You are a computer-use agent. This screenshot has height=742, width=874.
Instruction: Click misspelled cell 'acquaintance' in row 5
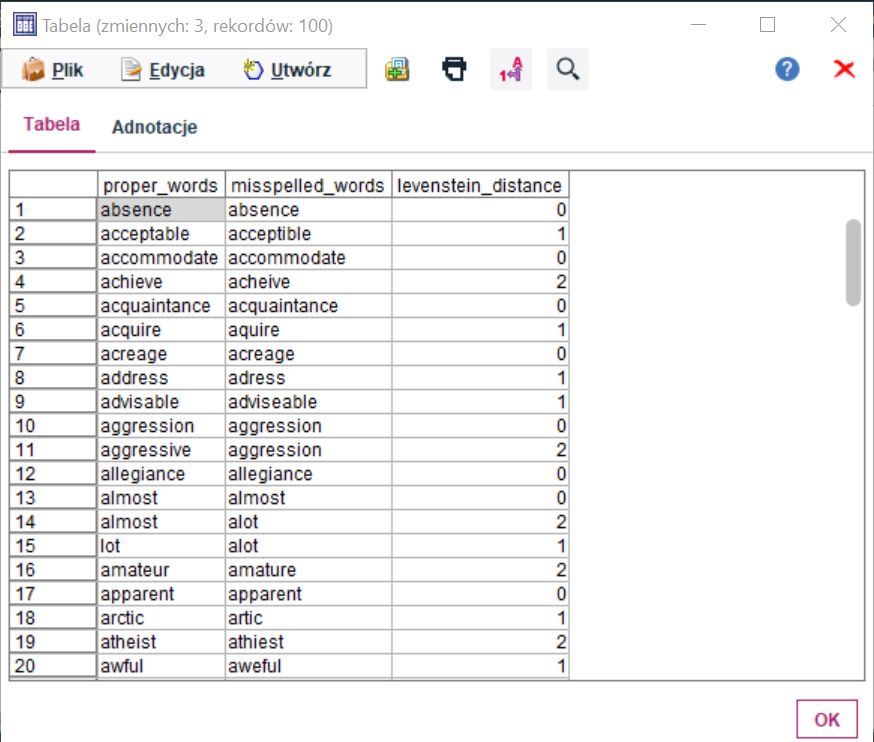tap(308, 305)
